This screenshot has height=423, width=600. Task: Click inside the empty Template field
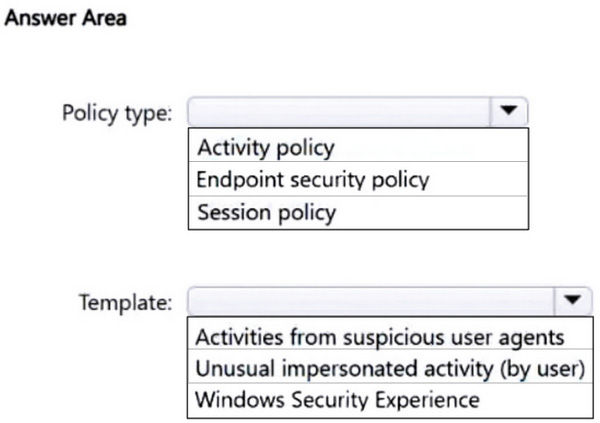point(371,301)
